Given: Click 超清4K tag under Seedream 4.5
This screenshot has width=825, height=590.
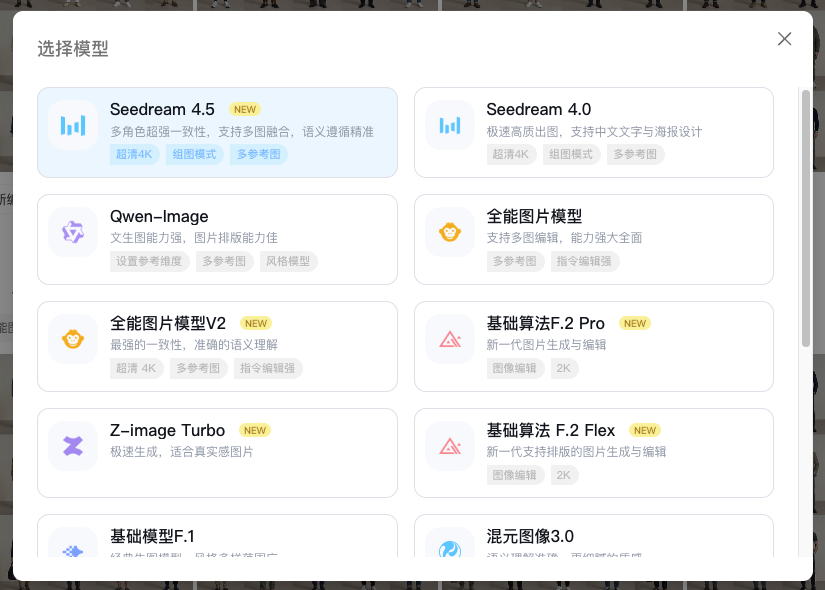Looking at the screenshot, I should (x=134, y=154).
